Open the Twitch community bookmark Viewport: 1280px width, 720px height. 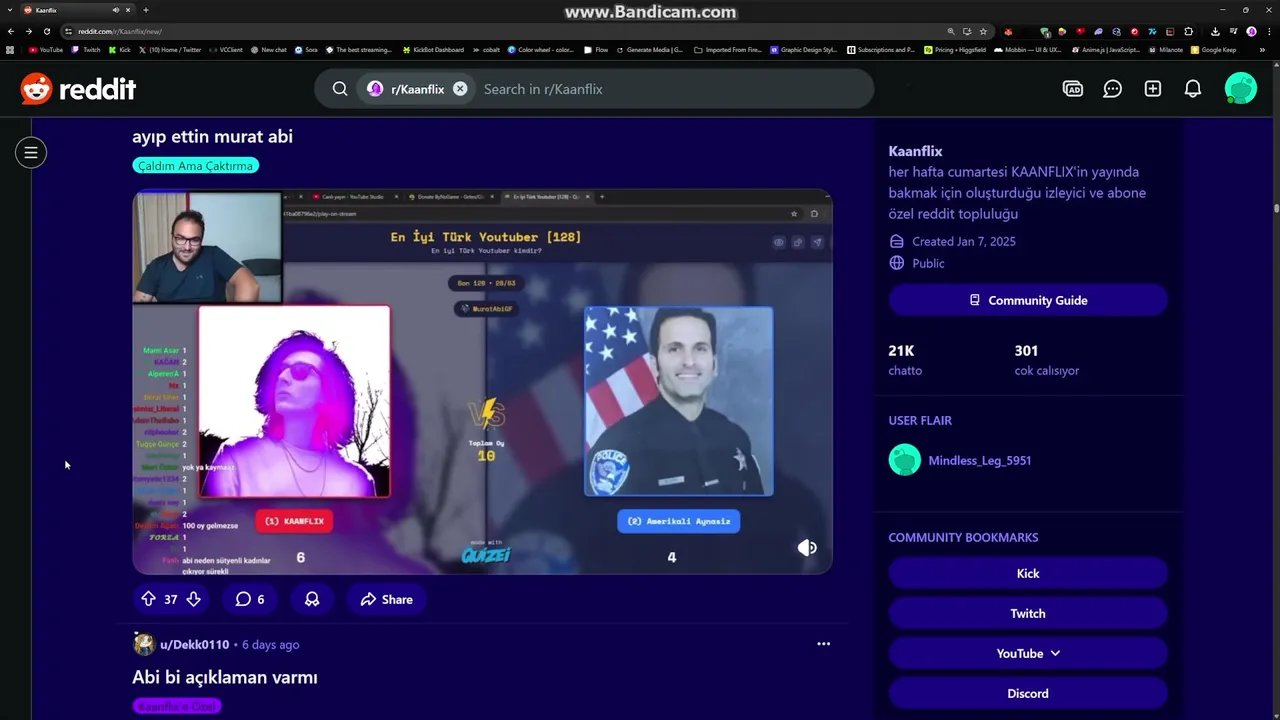[1028, 613]
